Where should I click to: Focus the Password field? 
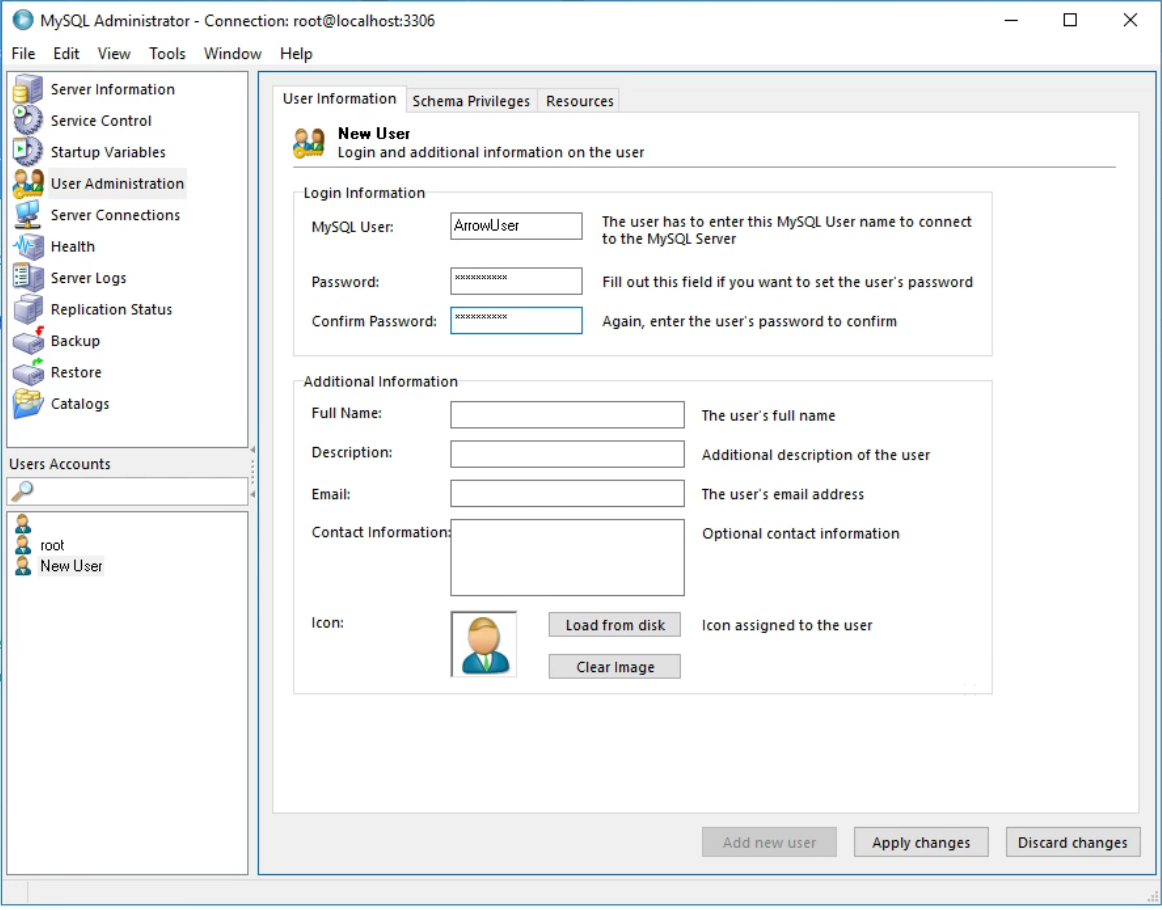click(516, 281)
